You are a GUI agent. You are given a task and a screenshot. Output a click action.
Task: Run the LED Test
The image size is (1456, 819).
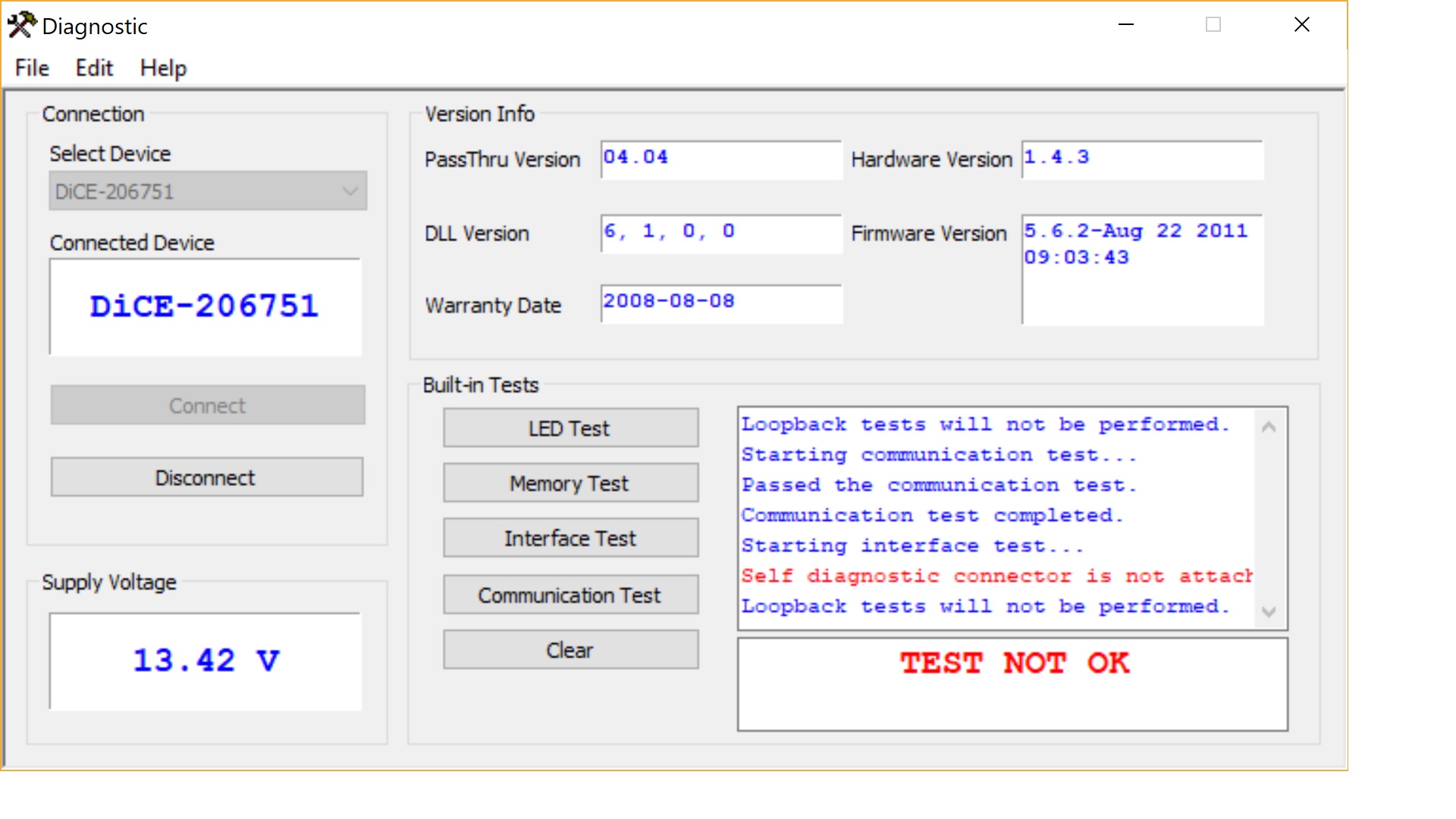coord(570,428)
